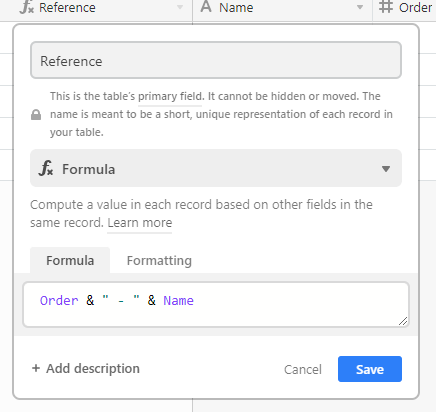The image size is (436, 412).
Task: Open the Learn more link about formulas
Action: [140, 223]
